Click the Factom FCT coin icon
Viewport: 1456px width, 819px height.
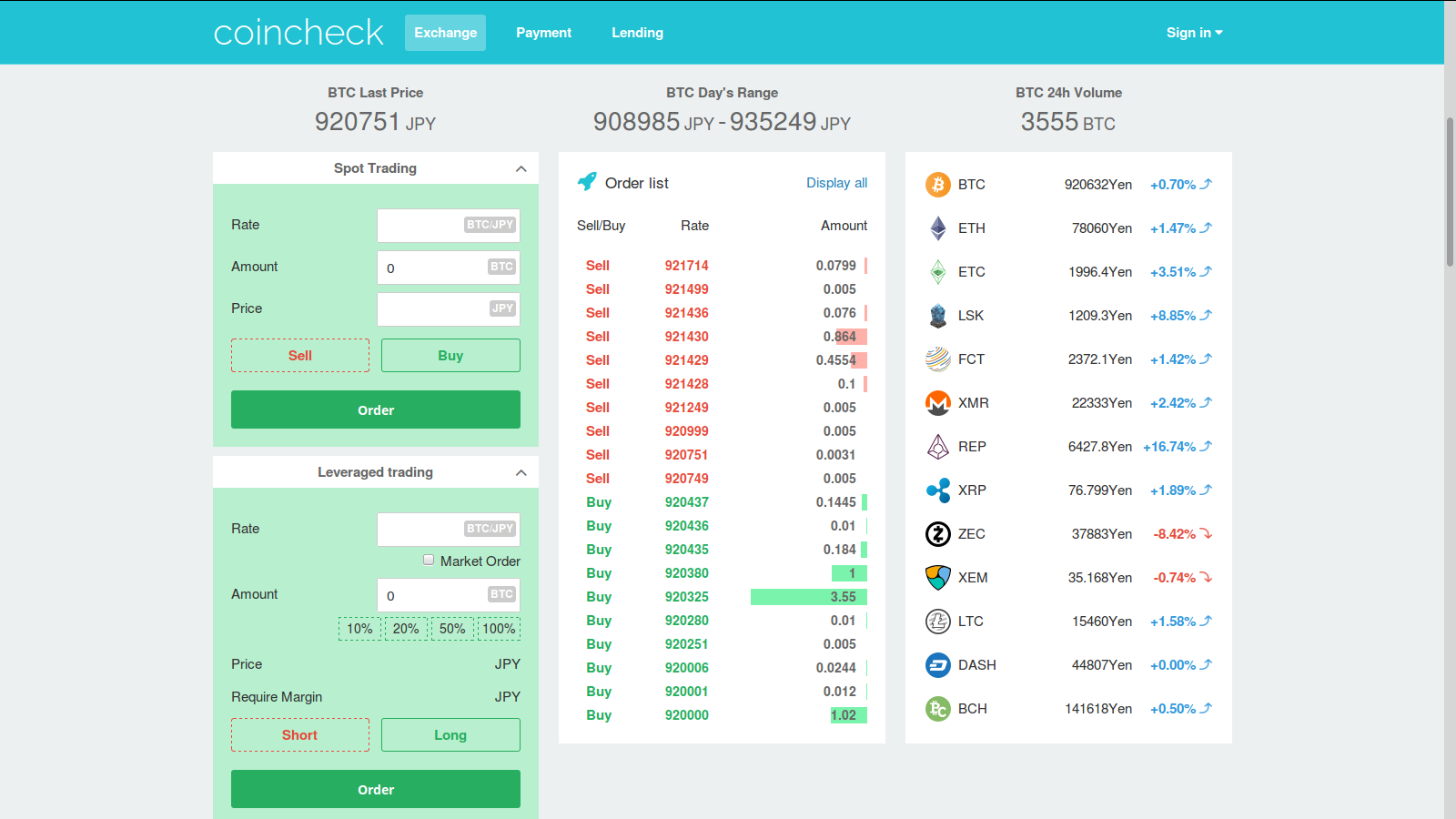point(937,359)
